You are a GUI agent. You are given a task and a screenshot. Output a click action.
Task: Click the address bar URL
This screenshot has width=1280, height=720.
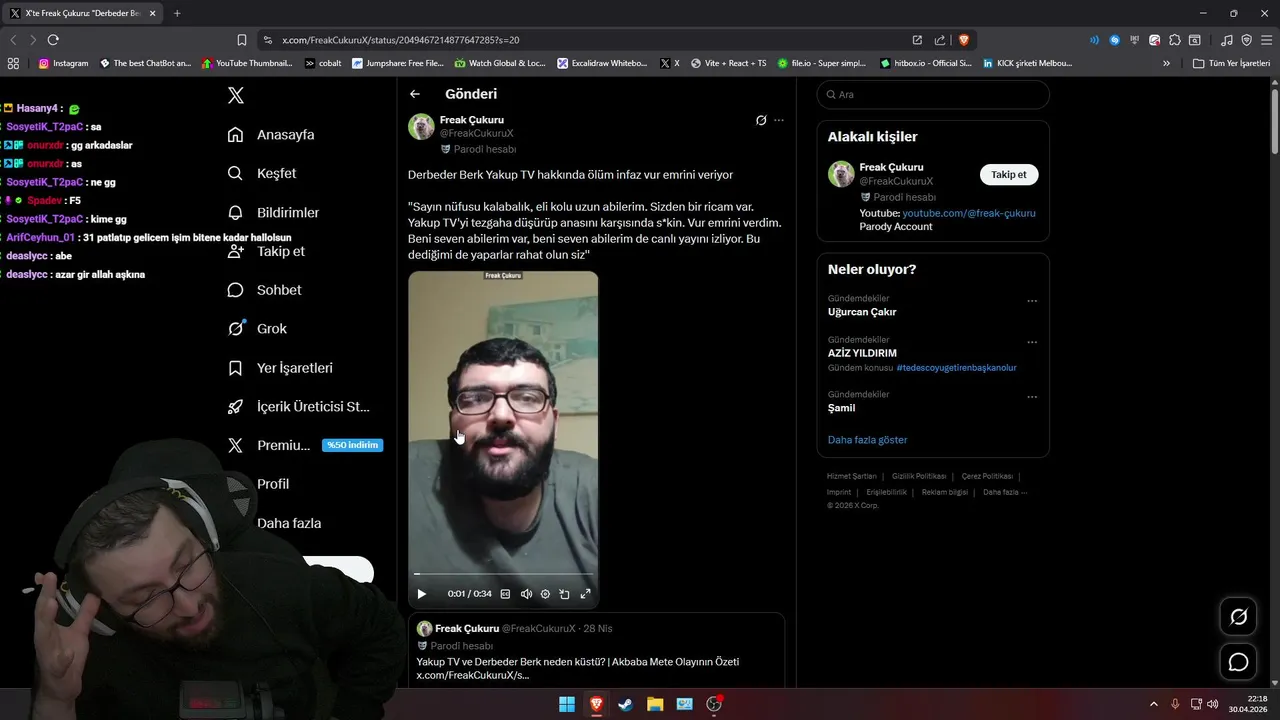pyautogui.click(x=400, y=40)
